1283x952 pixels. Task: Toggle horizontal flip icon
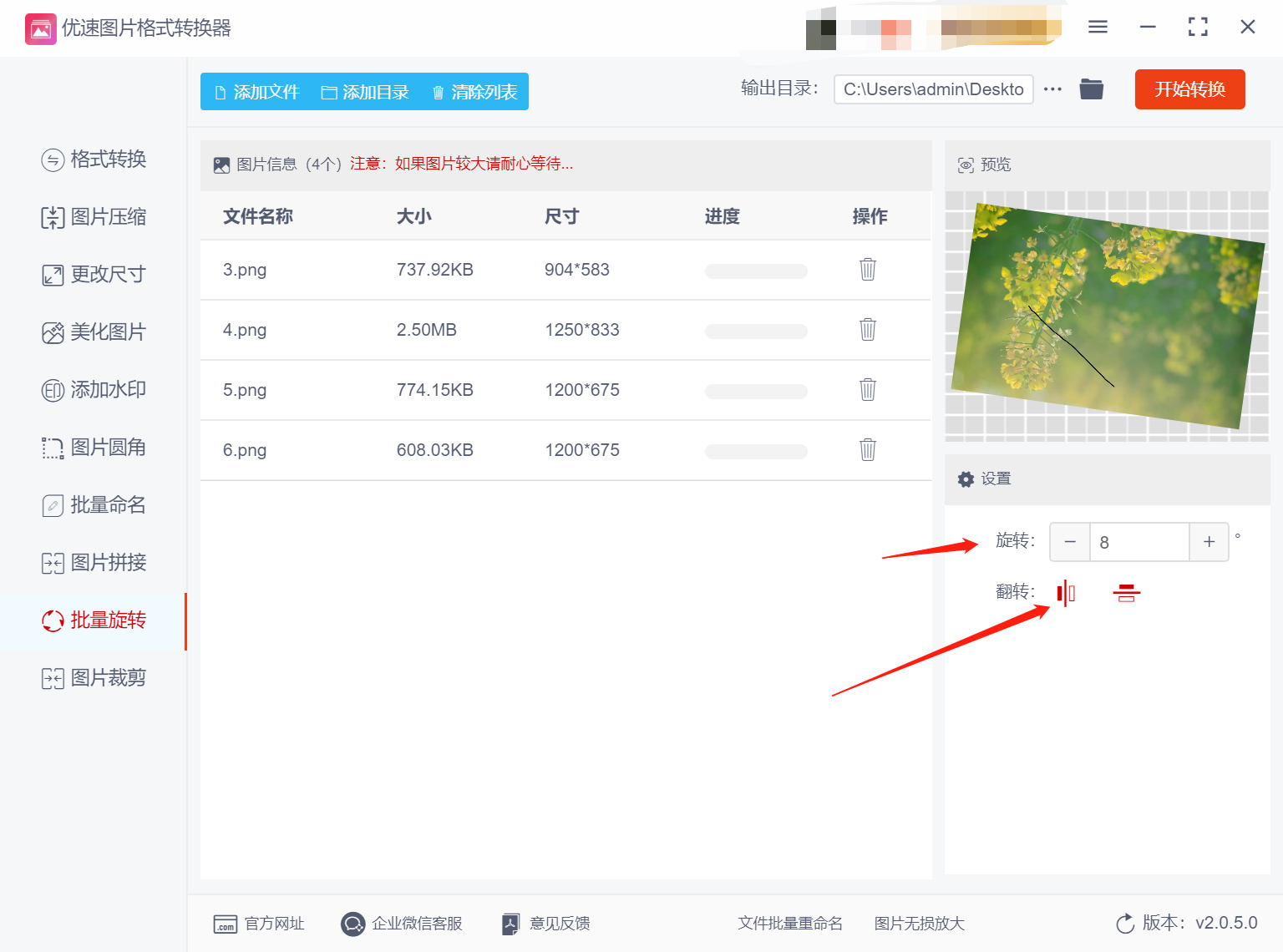coord(1066,593)
